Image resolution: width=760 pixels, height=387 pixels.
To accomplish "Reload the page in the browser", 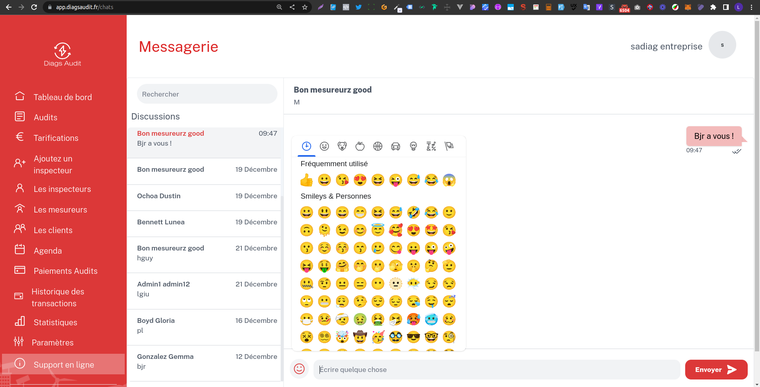I will 33,7.
